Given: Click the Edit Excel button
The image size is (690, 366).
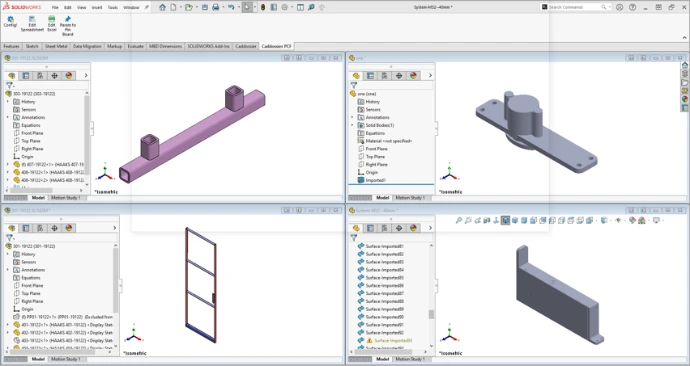Looking at the screenshot, I should [51, 24].
